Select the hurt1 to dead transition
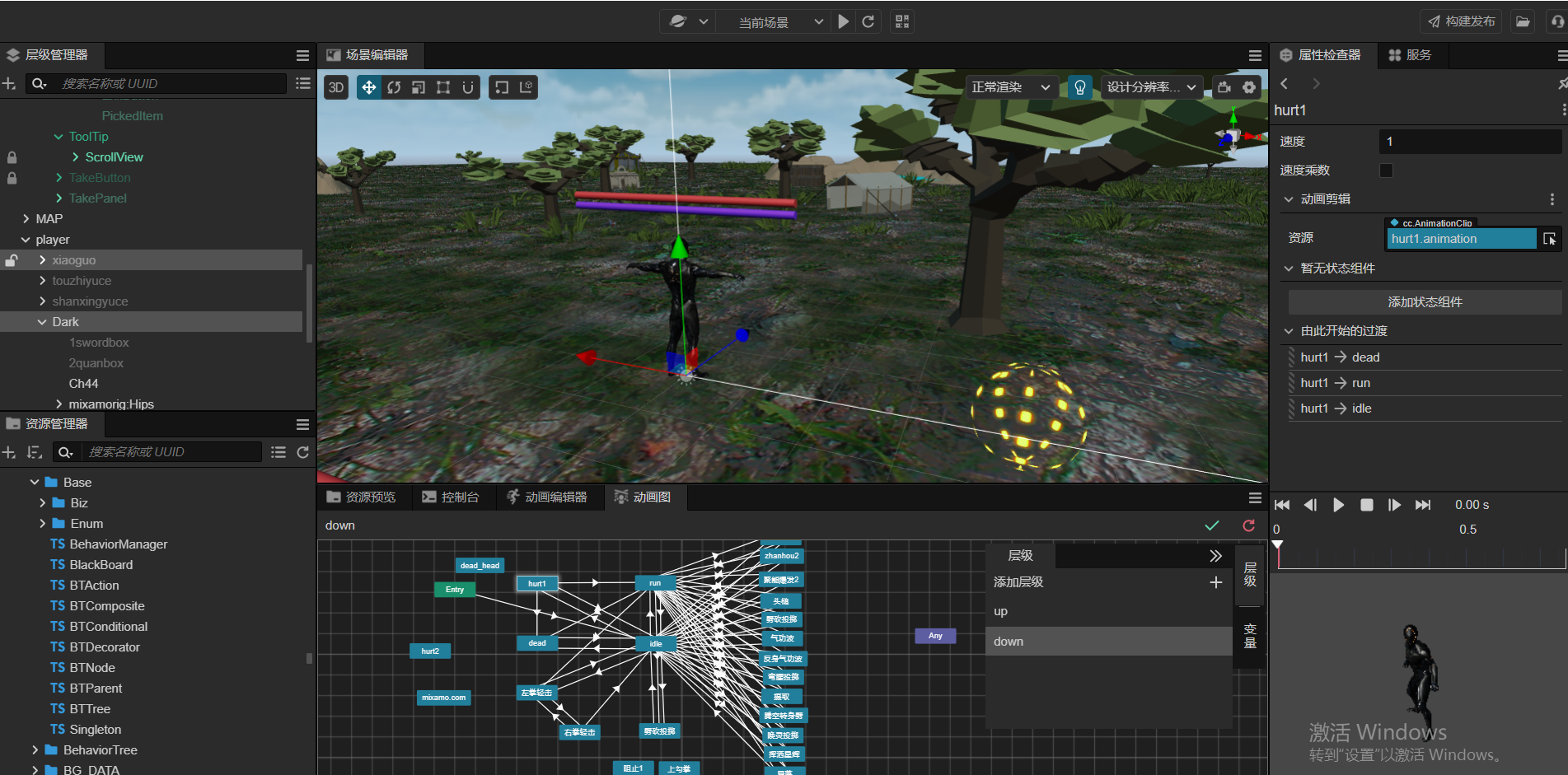1568x775 pixels. pos(1425,357)
